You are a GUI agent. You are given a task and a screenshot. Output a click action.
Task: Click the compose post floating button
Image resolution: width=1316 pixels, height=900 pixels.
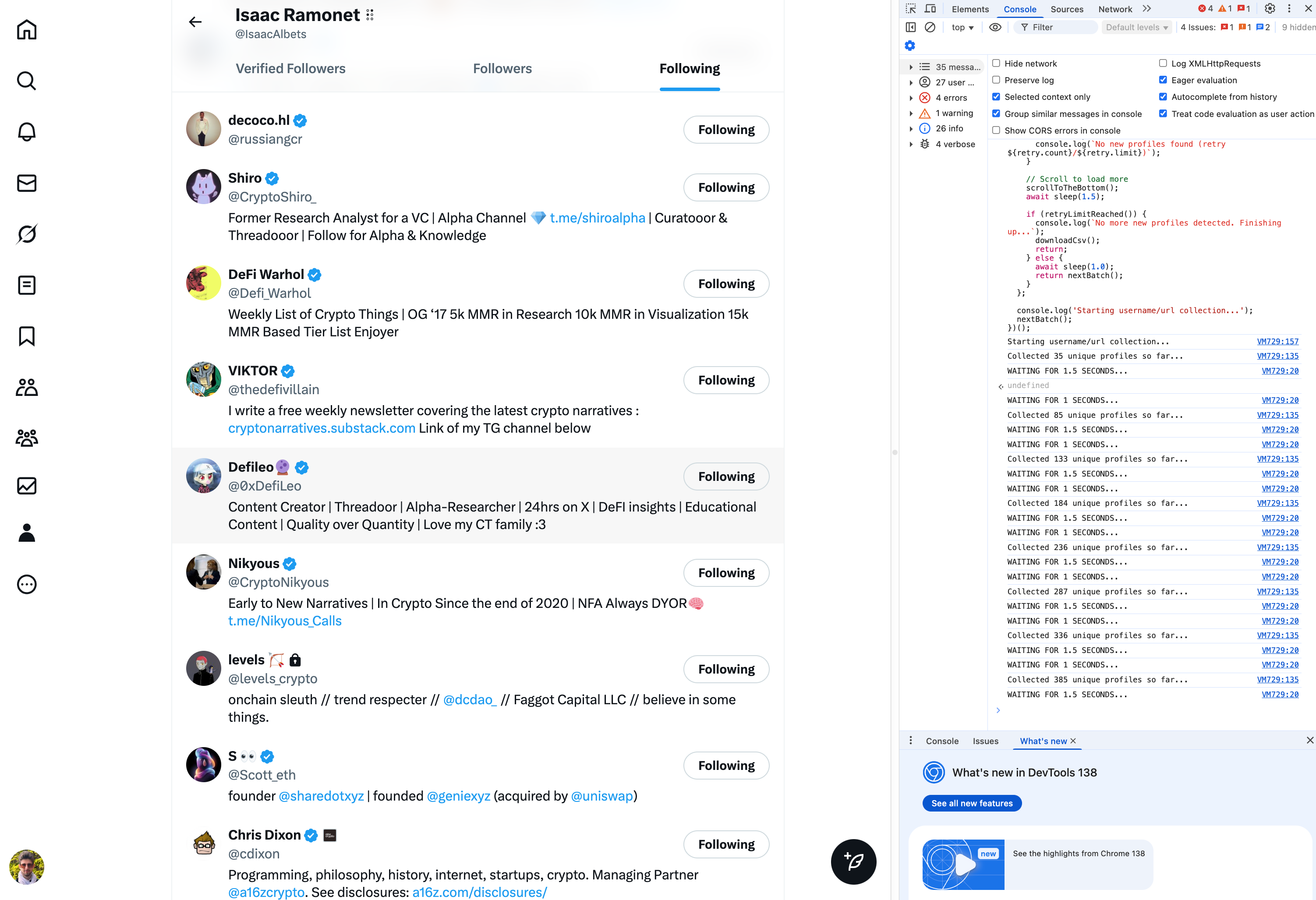click(853, 861)
